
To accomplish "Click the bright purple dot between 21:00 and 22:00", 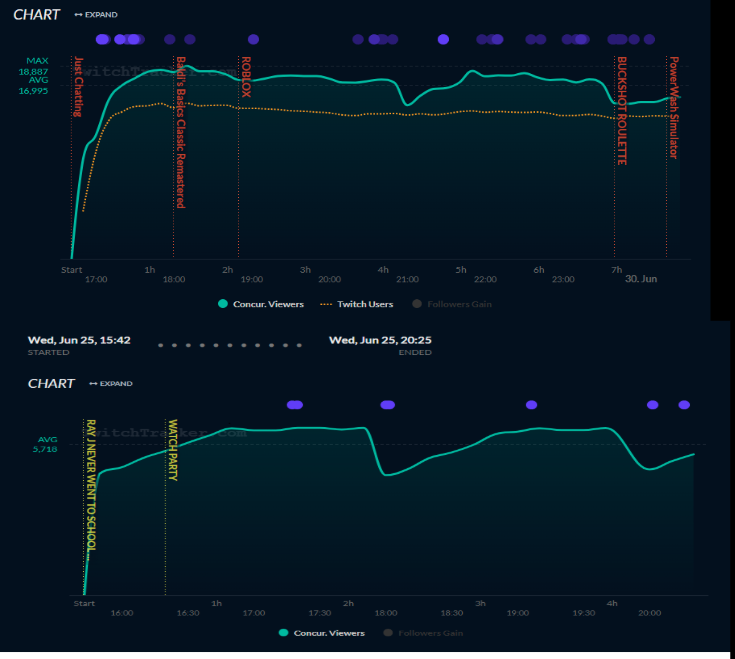I will 443,39.
